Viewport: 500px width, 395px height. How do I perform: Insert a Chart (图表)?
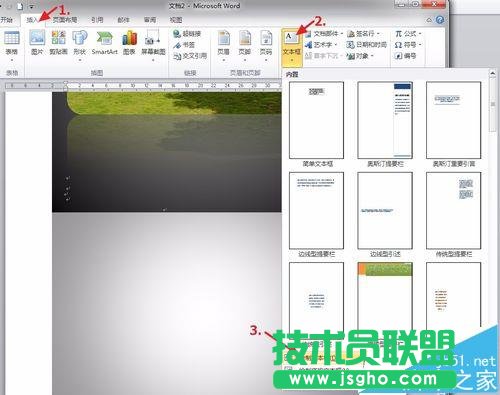coord(129,42)
